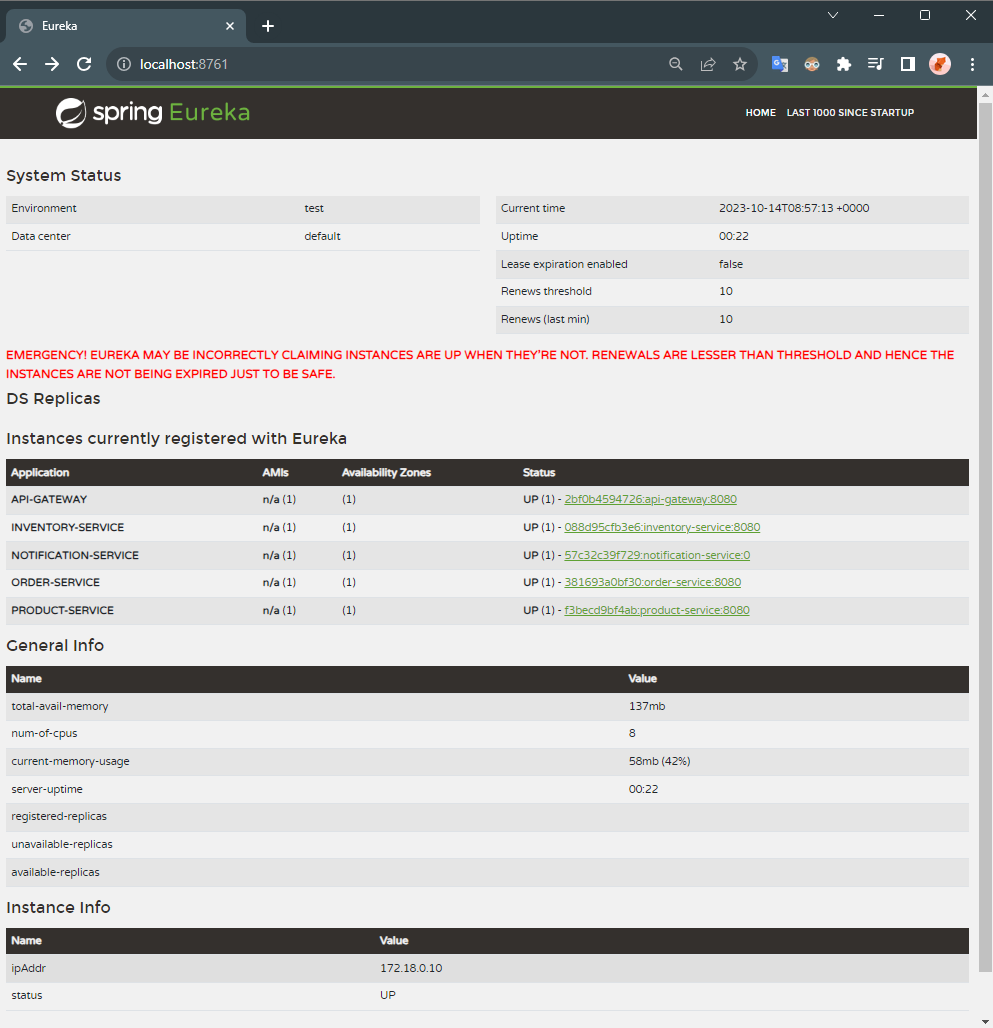
Task: Open the Extensions puzzle menu
Action: point(844,64)
